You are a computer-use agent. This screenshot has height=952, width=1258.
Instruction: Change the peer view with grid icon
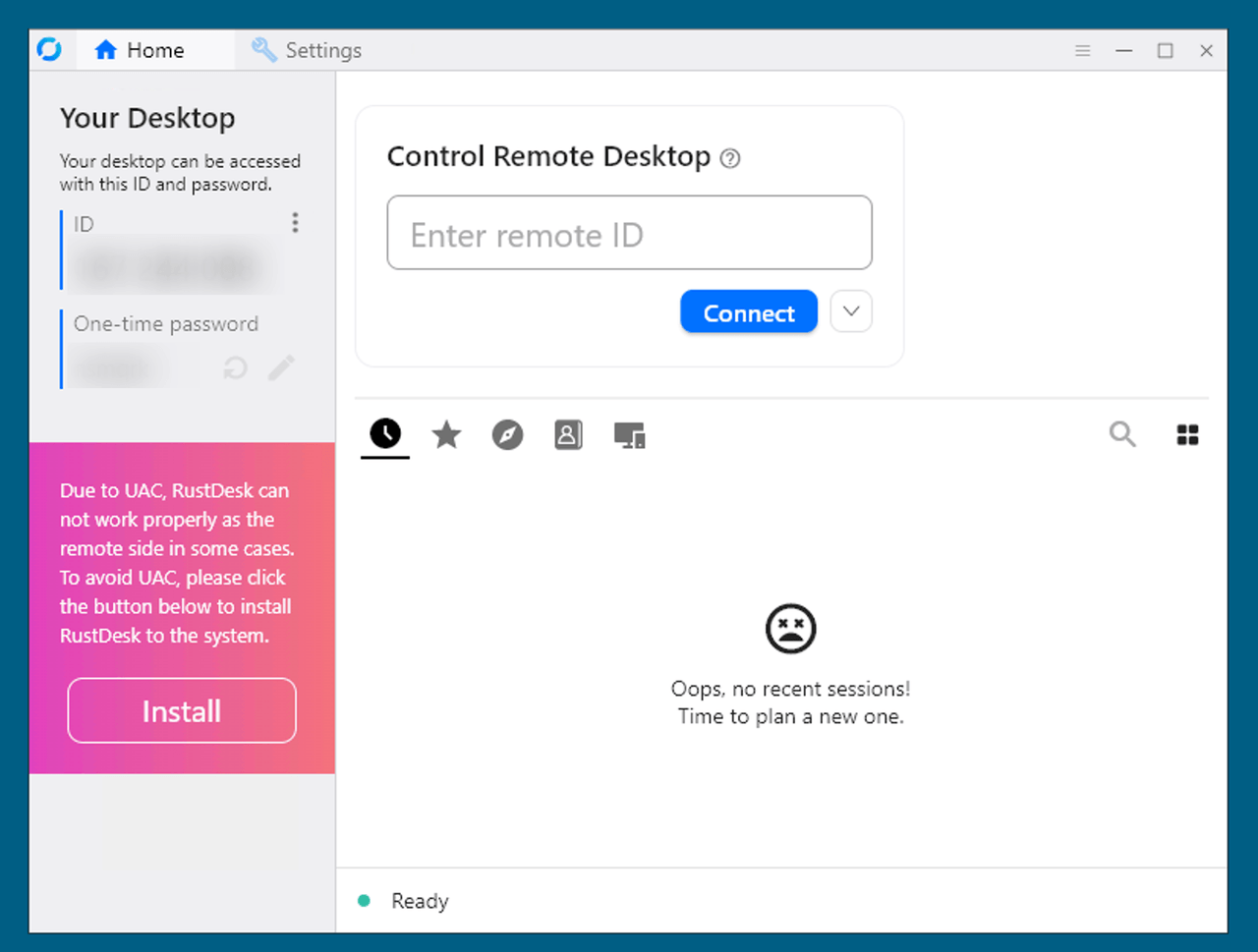pos(1187,434)
